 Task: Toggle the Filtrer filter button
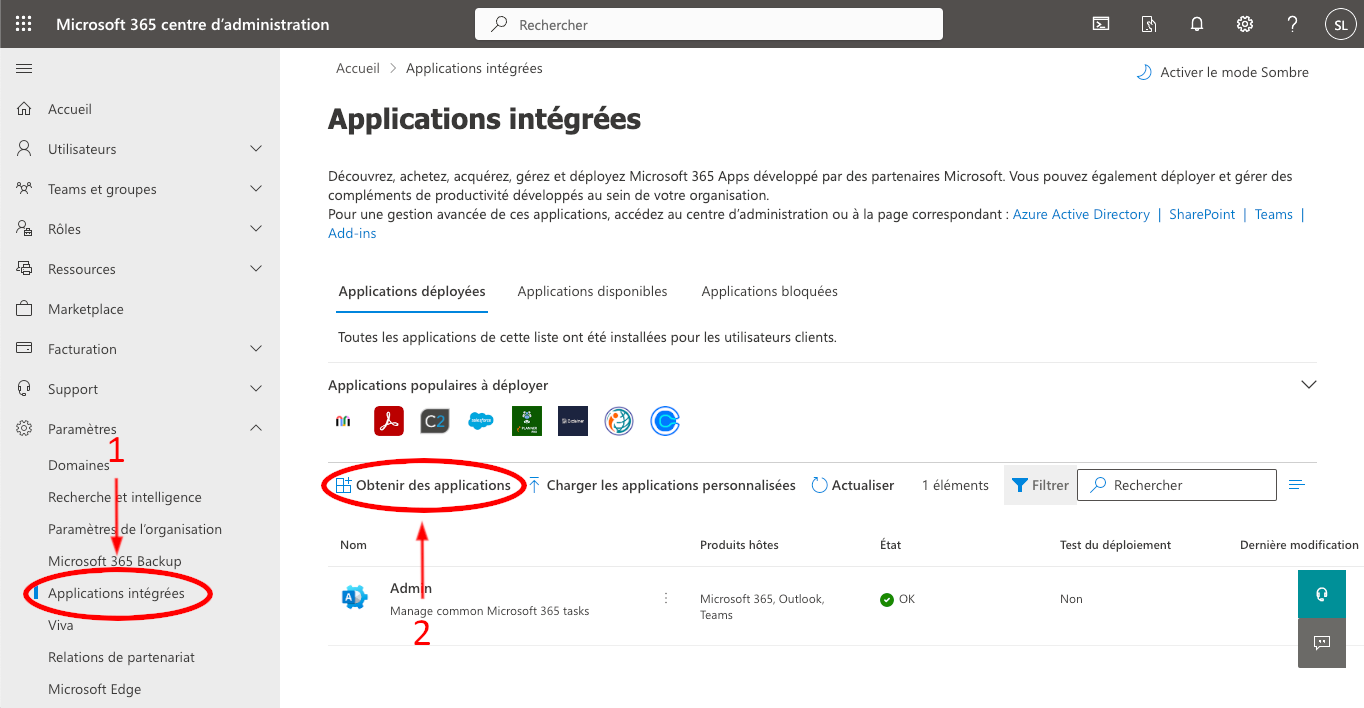click(1040, 485)
